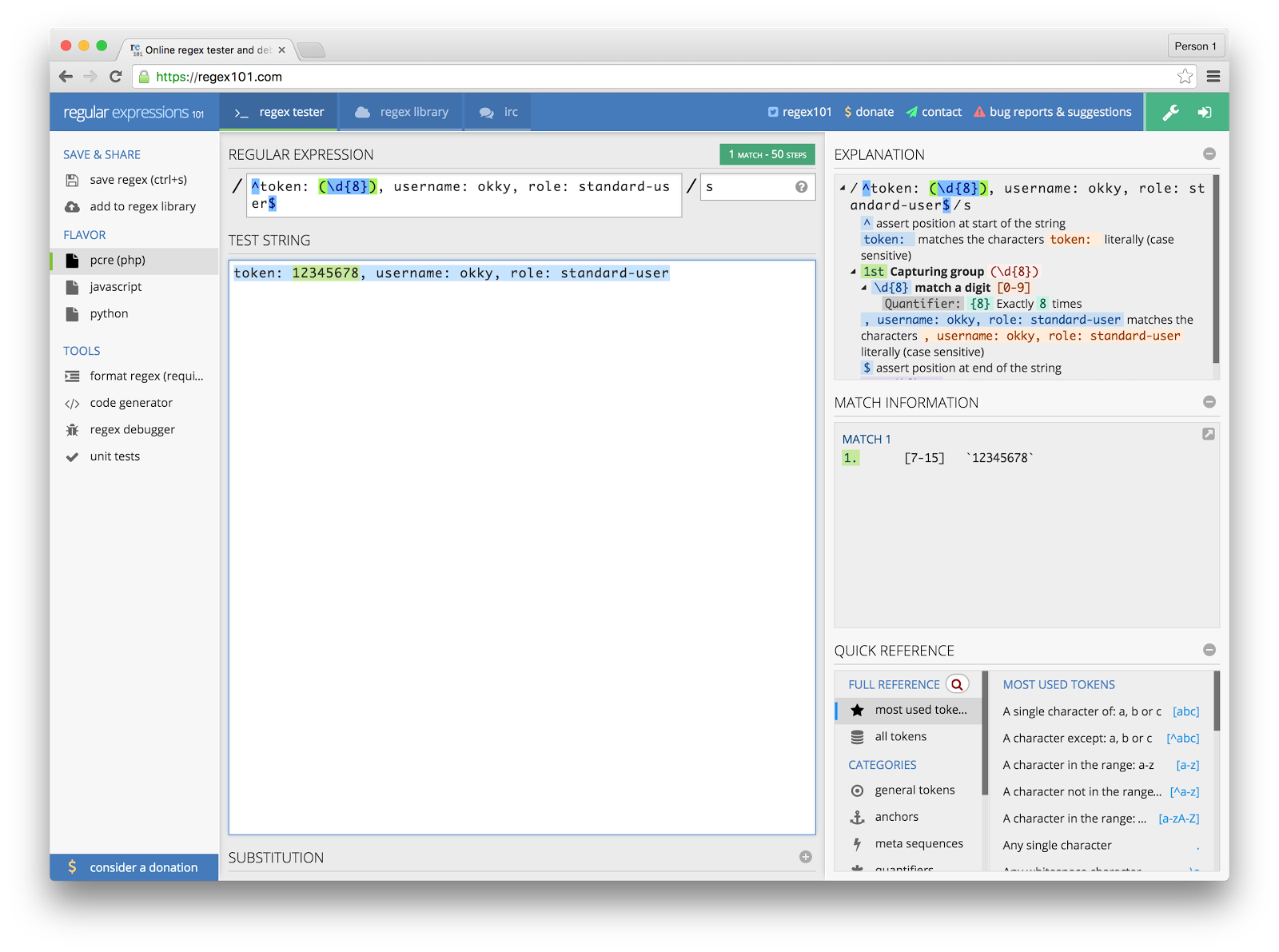This screenshot has height=952, width=1279.
Task: Click the export match information icon
Action: coord(1208,434)
